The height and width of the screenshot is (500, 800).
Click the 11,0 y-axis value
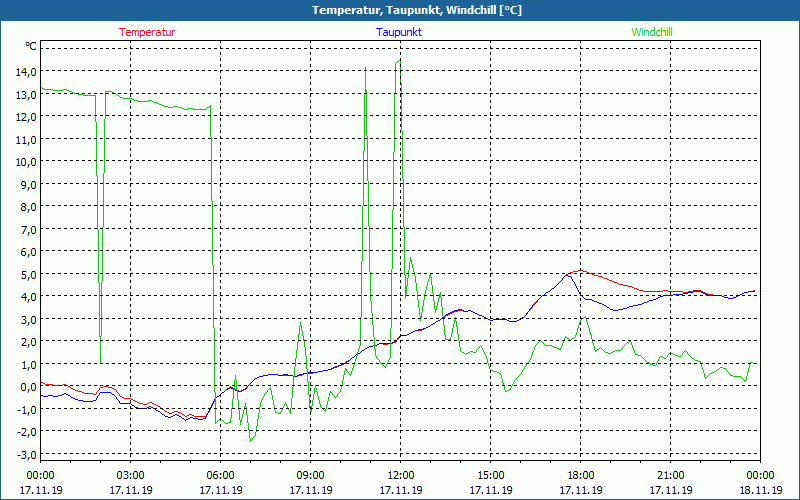pos(26,139)
